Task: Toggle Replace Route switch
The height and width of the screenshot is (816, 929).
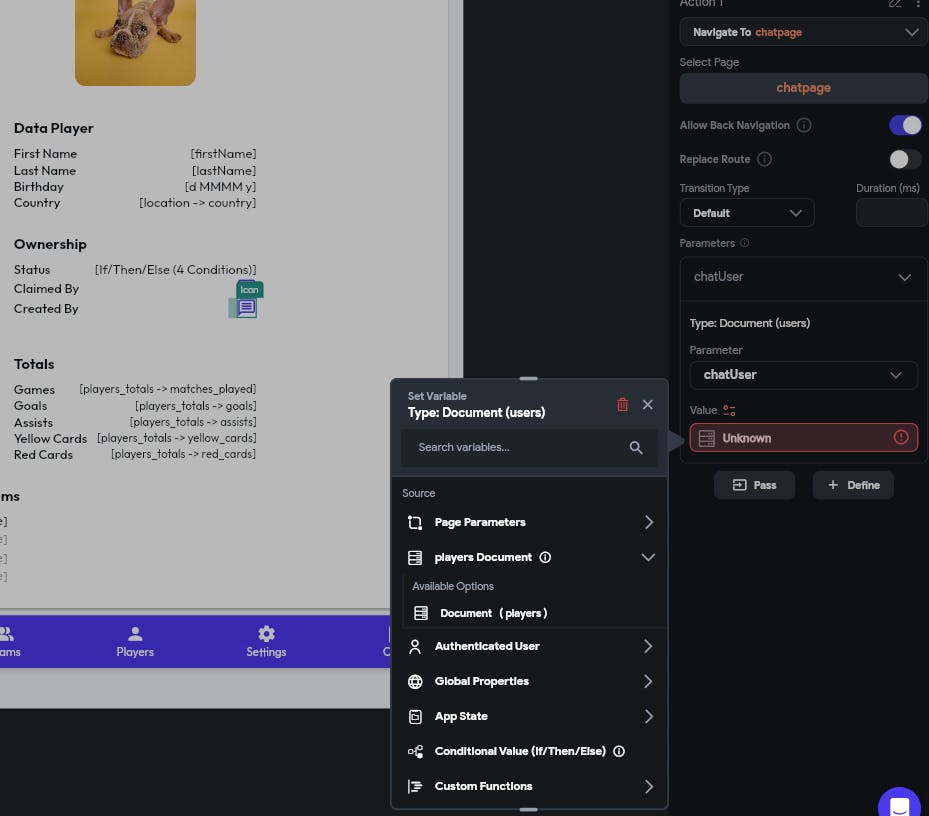Action: (x=905, y=159)
